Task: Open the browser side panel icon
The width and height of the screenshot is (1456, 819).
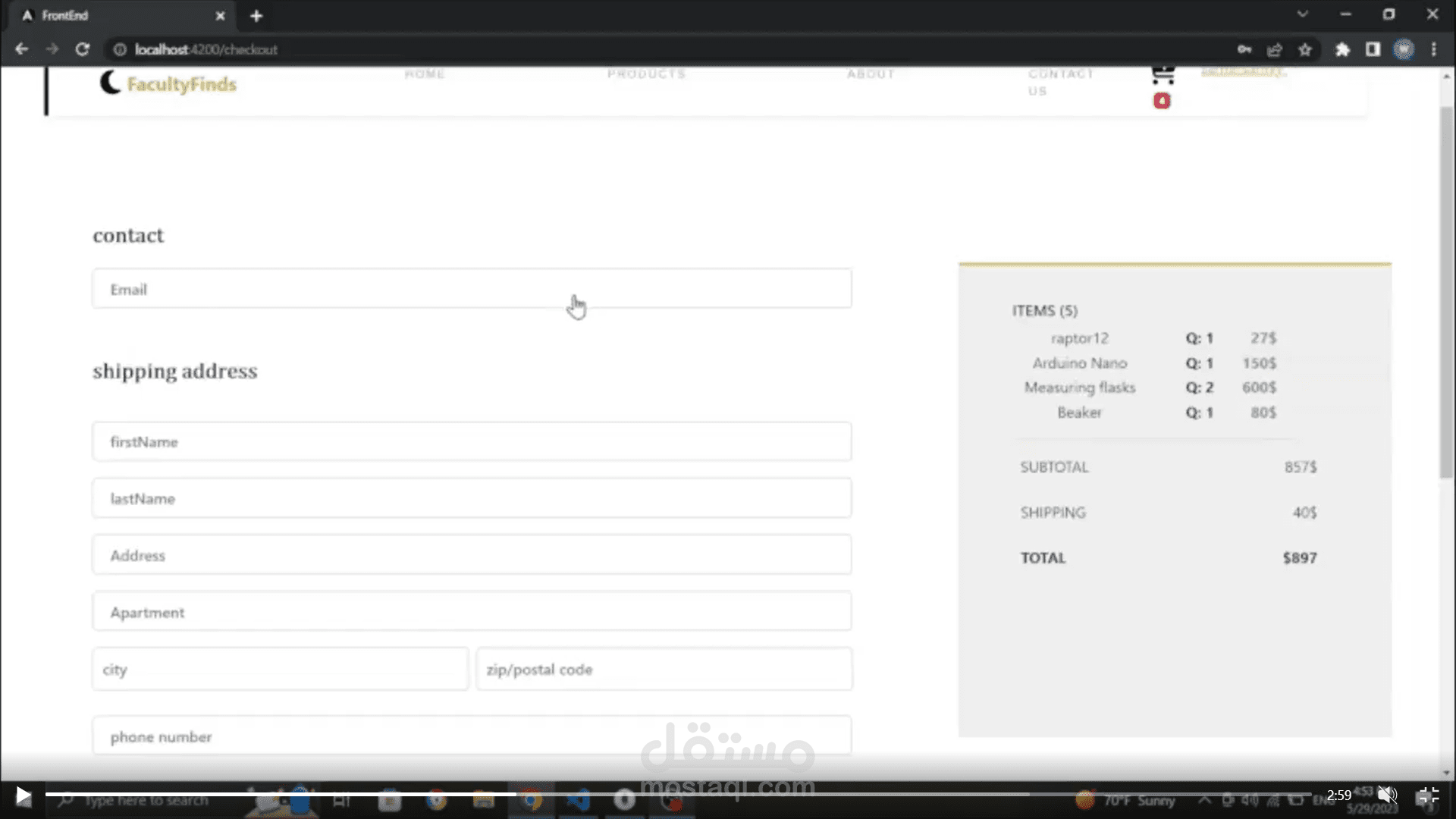Action: [1373, 49]
